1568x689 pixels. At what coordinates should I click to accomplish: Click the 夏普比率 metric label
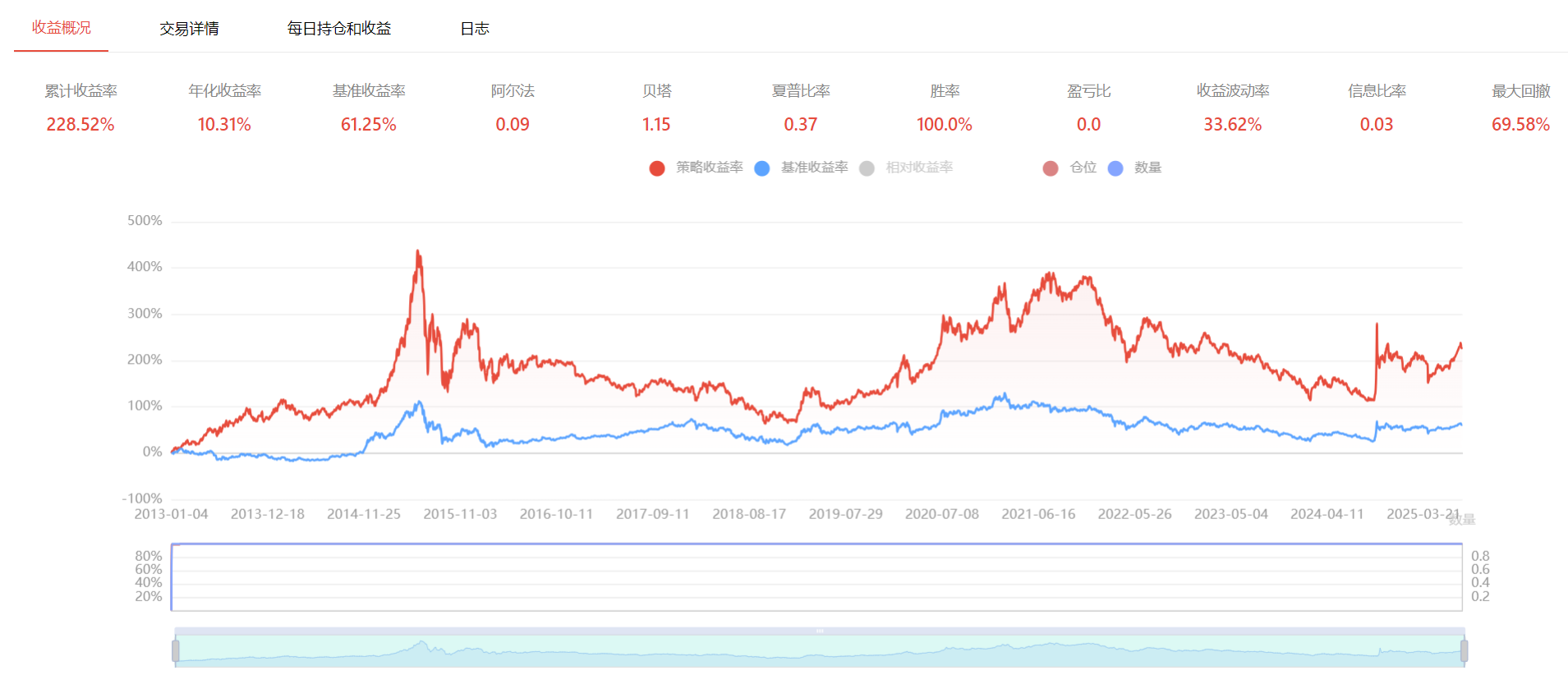pos(800,91)
